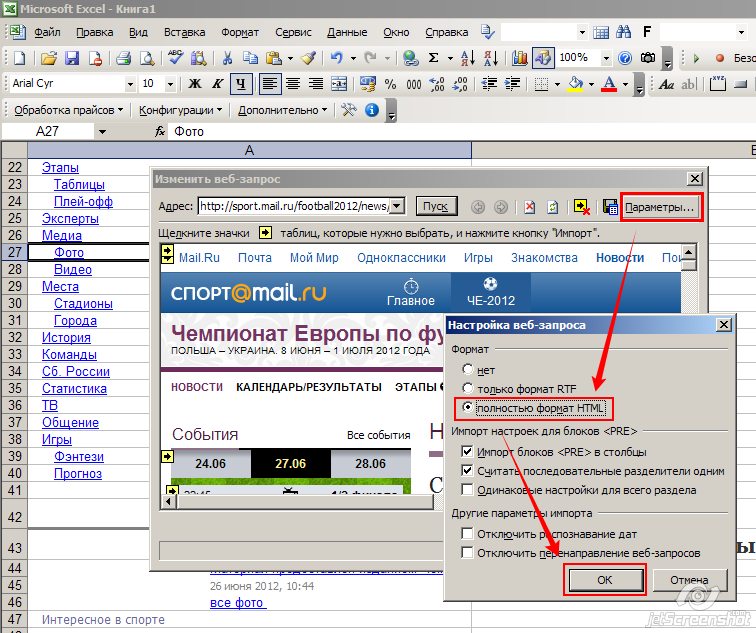This screenshot has width=756, height=633.
Task: Toggle bold formatting Ж
Action: coord(195,84)
